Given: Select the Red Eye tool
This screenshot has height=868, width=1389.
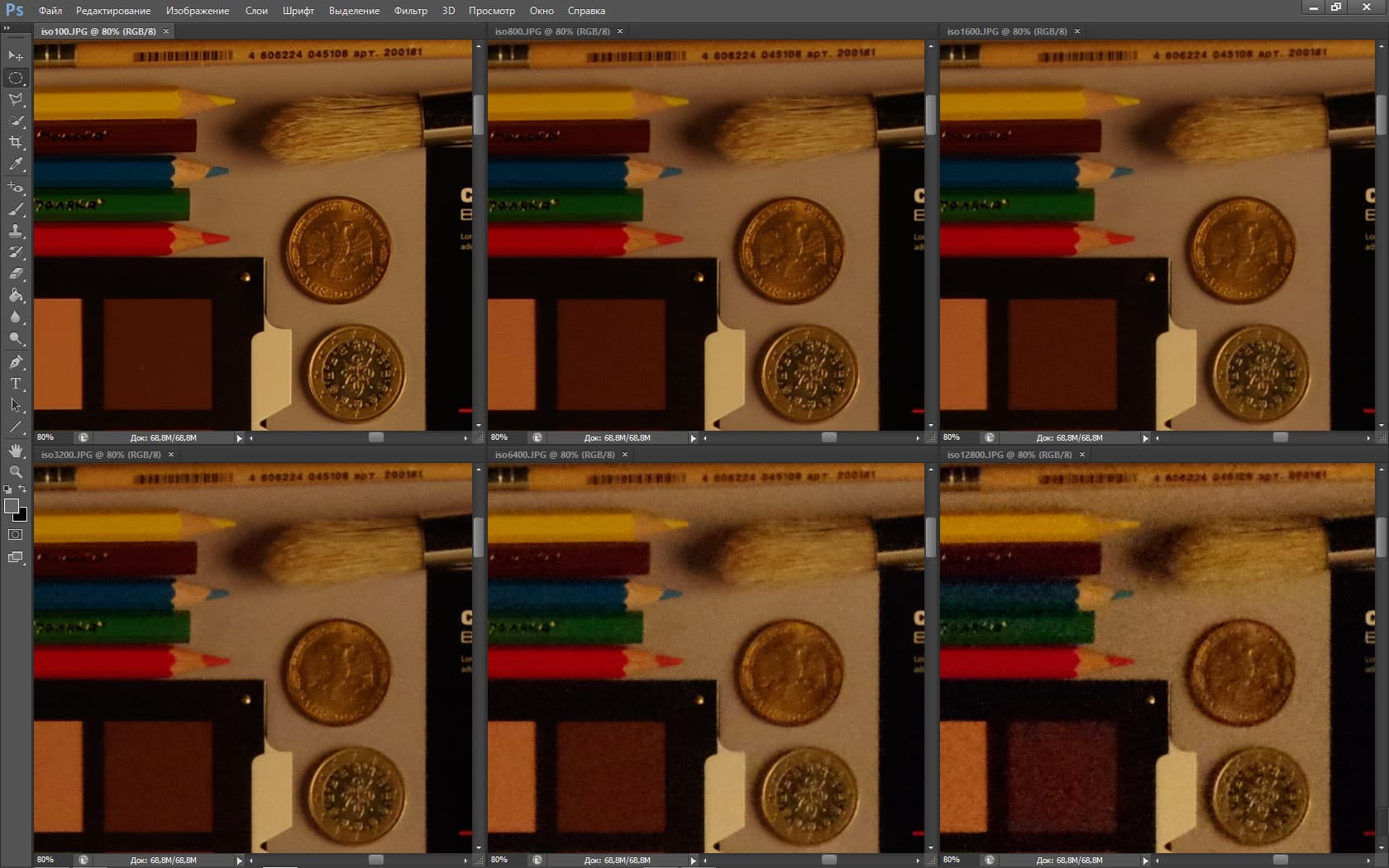Looking at the screenshot, I should coord(16,188).
